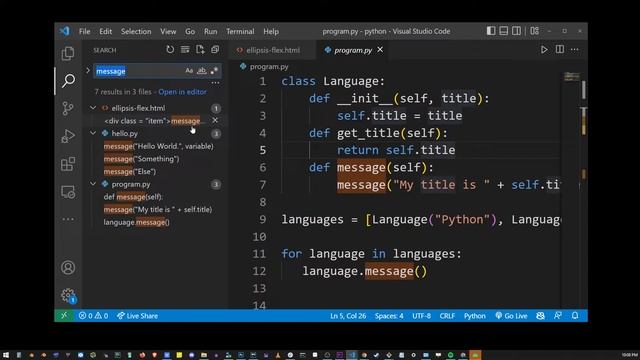Image resolution: width=640 pixels, height=360 pixels.
Task: Show errors and warnings panel
Action: [x=93, y=316]
